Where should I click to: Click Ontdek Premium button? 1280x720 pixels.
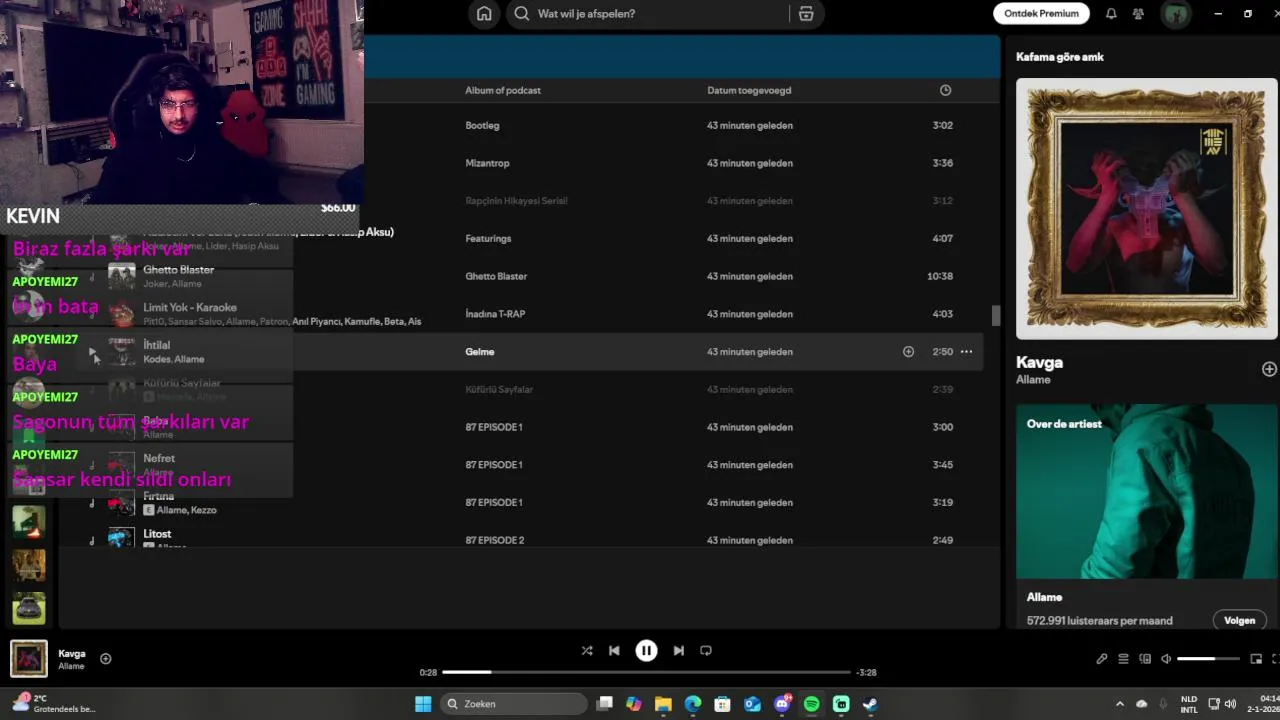coord(1041,14)
